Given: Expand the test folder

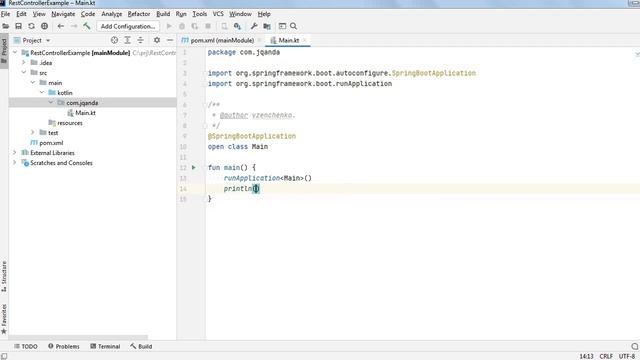Looking at the screenshot, I should (x=33, y=133).
